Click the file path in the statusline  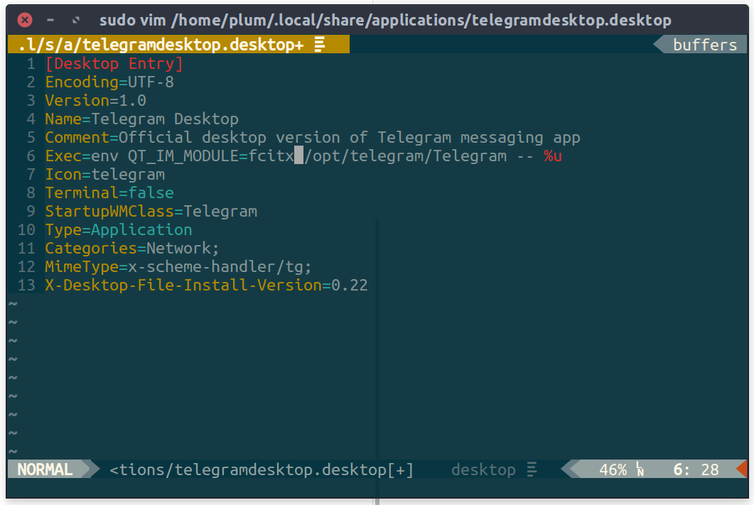(261, 469)
